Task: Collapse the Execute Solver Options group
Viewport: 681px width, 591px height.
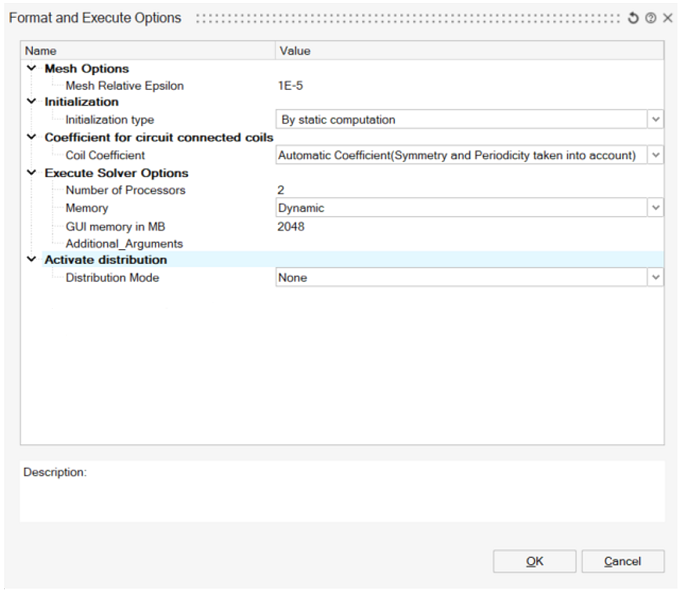Action: (31, 174)
